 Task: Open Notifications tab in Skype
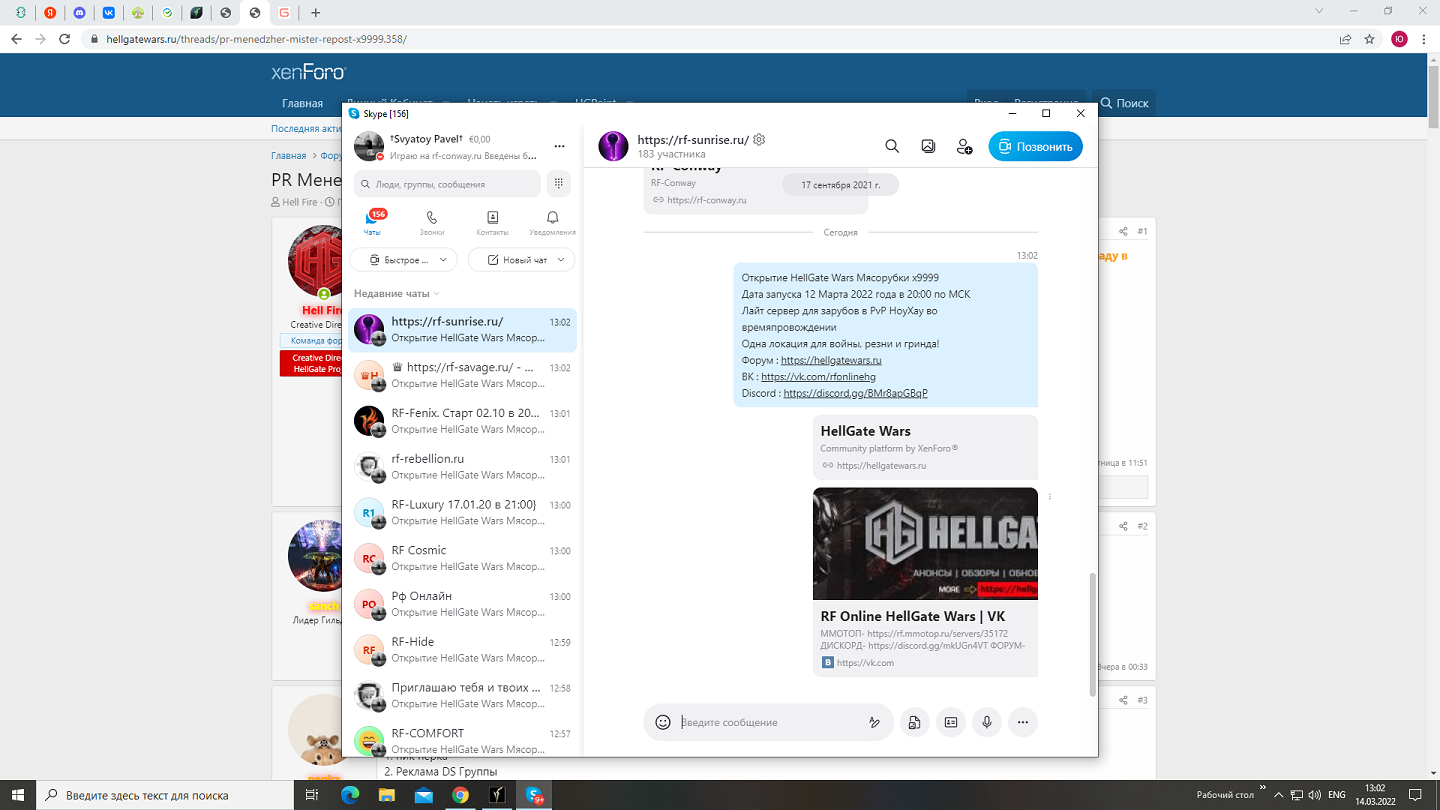[x=552, y=222]
